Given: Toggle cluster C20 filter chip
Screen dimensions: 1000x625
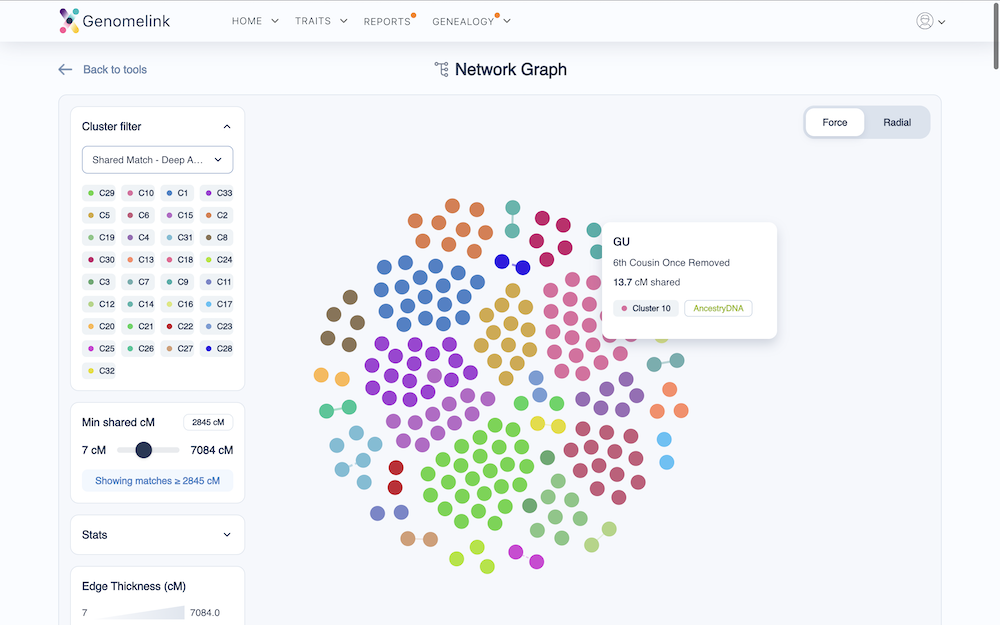Looking at the screenshot, I should (99, 327).
